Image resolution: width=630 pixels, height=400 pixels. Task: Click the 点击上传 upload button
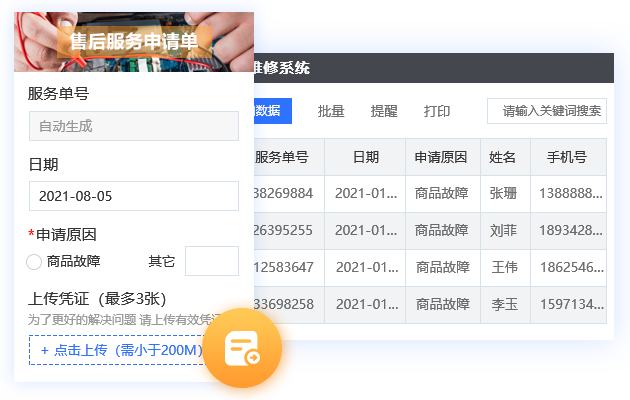[x=120, y=350]
